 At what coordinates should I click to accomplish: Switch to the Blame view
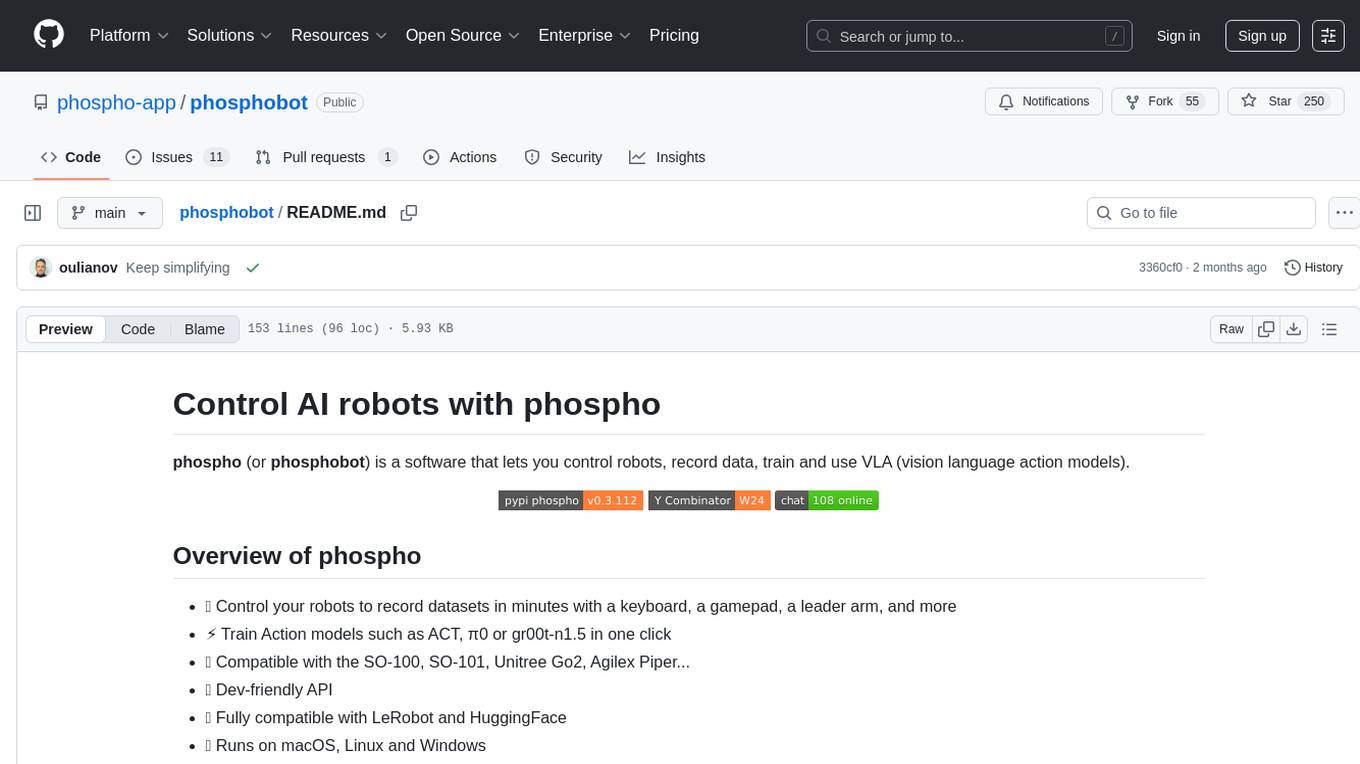tap(204, 329)
